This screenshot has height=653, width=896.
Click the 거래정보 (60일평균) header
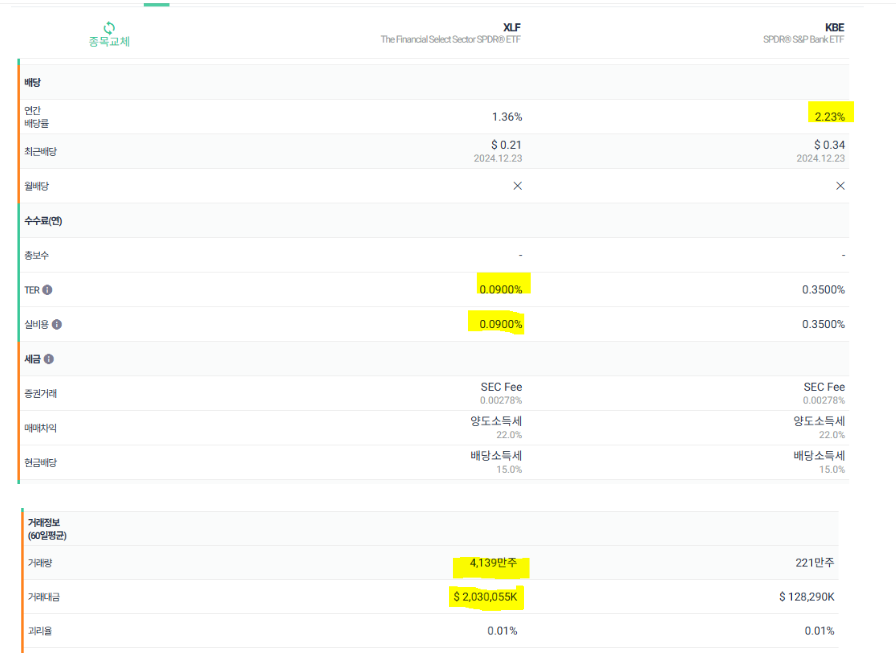47,529
